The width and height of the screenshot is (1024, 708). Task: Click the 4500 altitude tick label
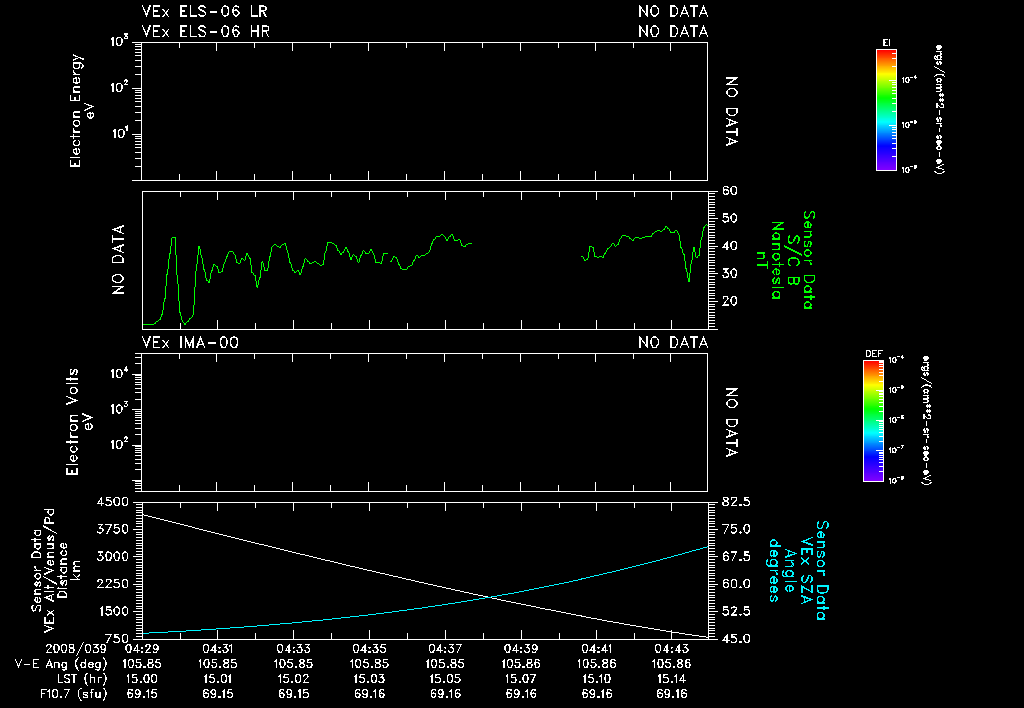[x=112, y=502]
